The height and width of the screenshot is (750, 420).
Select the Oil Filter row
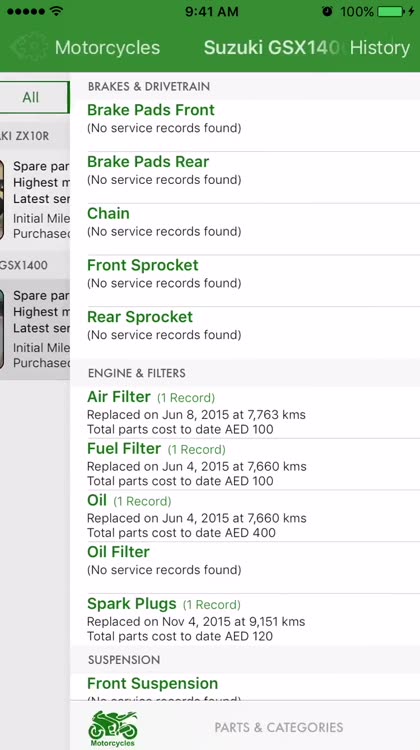pyautogui.click(x=245, y=567)
